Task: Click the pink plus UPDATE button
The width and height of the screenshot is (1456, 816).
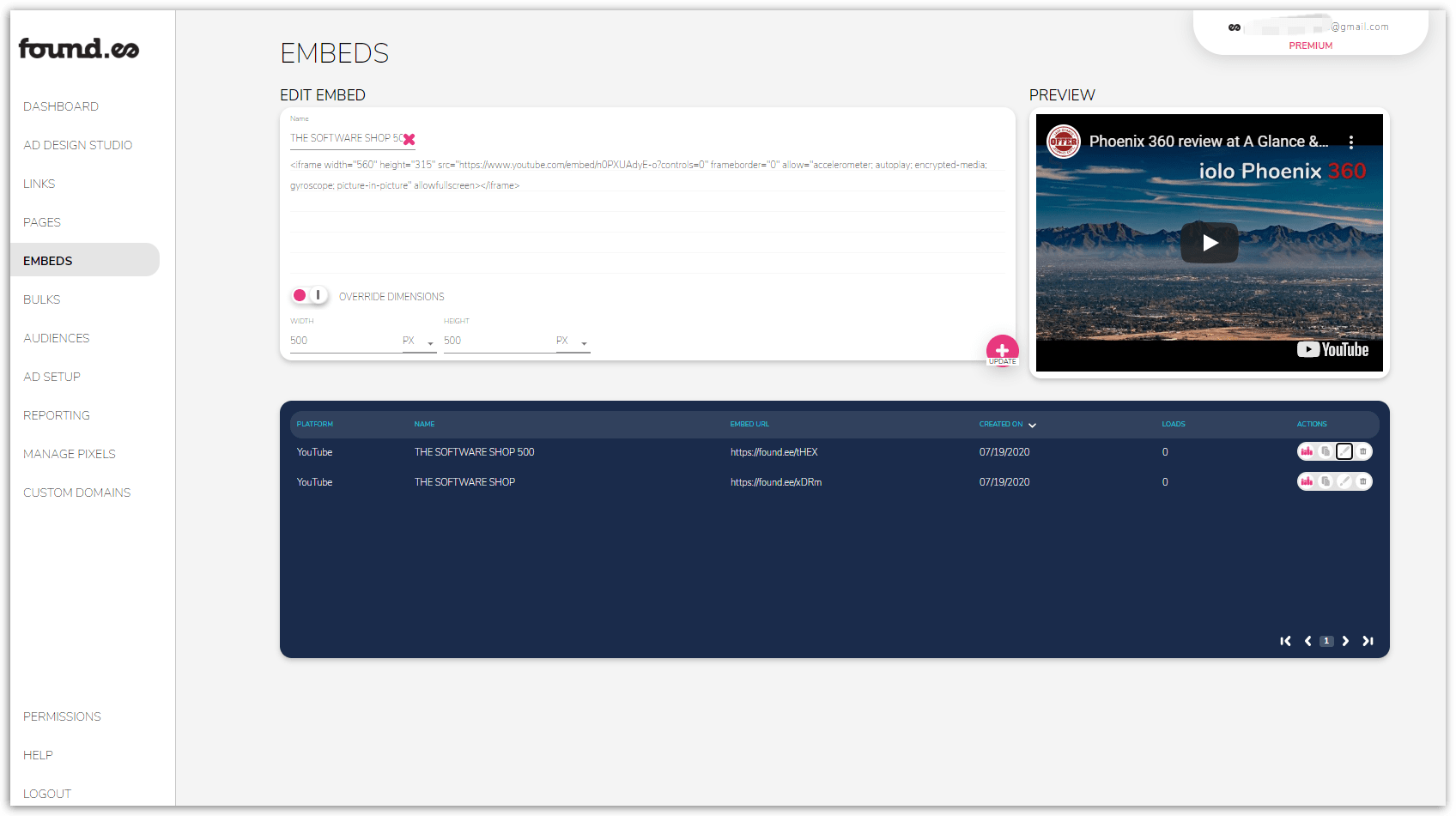Action: click(1002, 350)
